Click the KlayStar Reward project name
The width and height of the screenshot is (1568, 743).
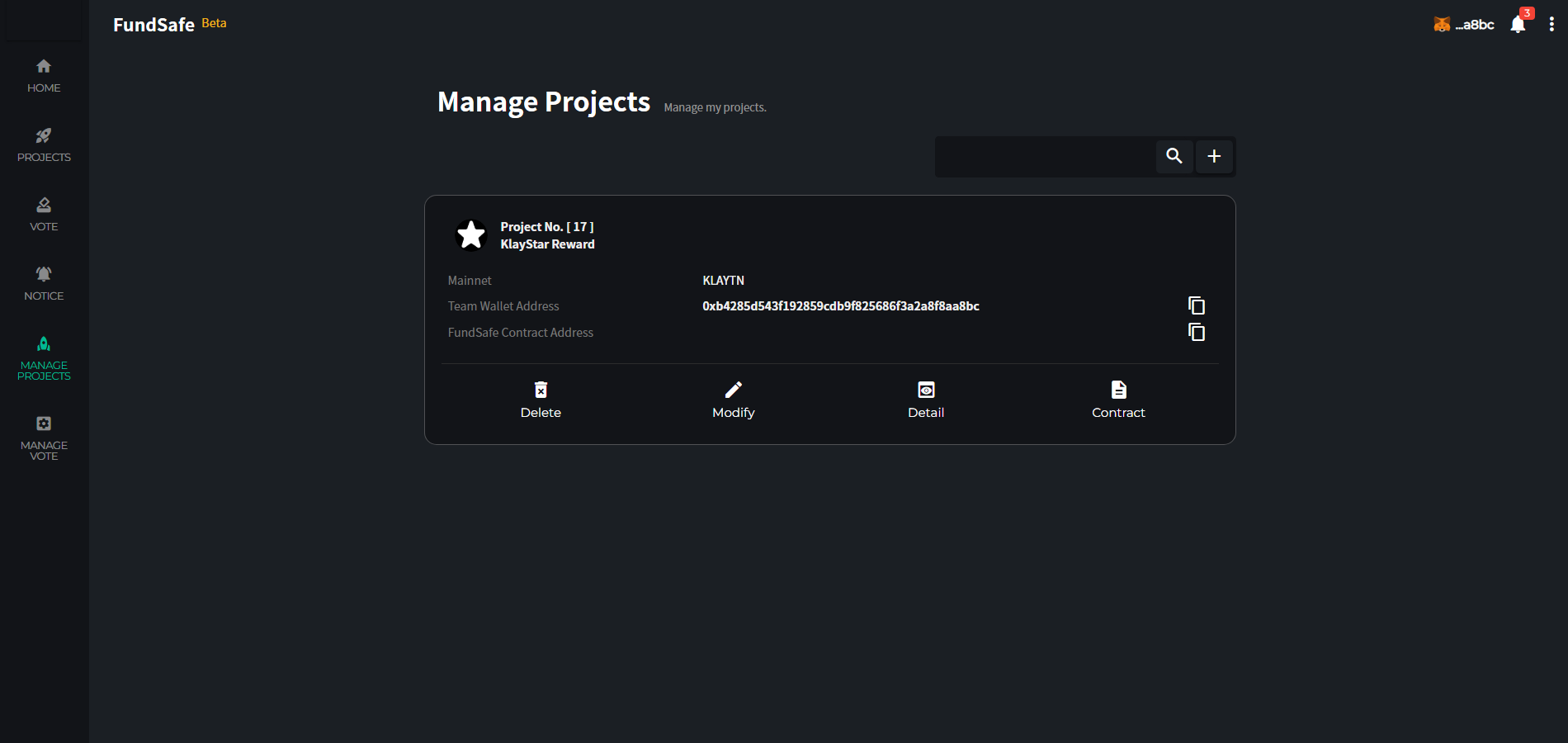[x=547, y=244]
